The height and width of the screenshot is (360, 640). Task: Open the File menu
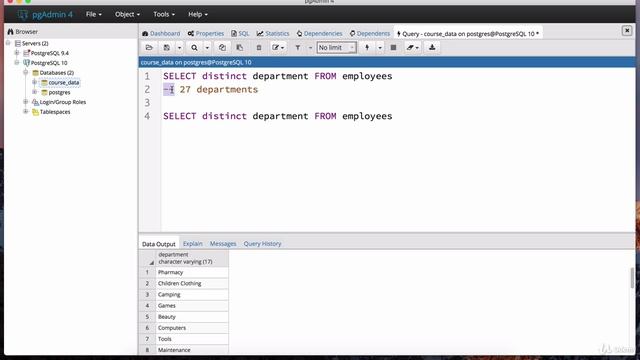pos(93,14)
